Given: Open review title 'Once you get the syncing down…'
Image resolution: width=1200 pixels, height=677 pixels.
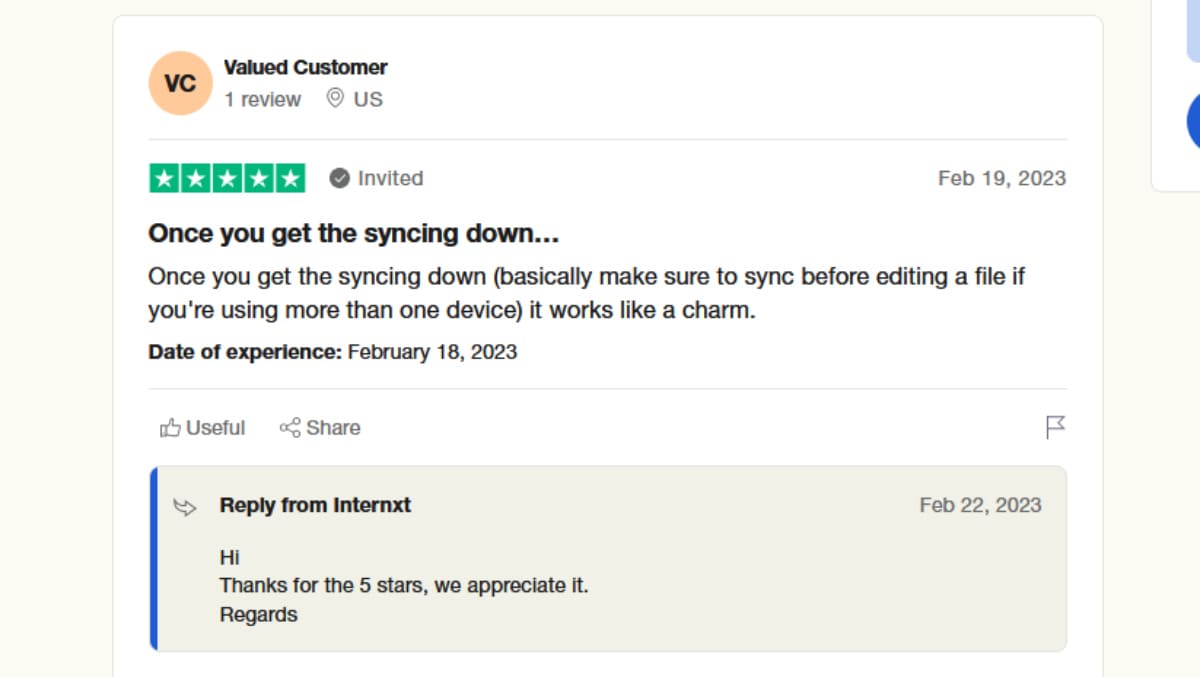Looking at the screenshot, I should click(x=353, y=234).
